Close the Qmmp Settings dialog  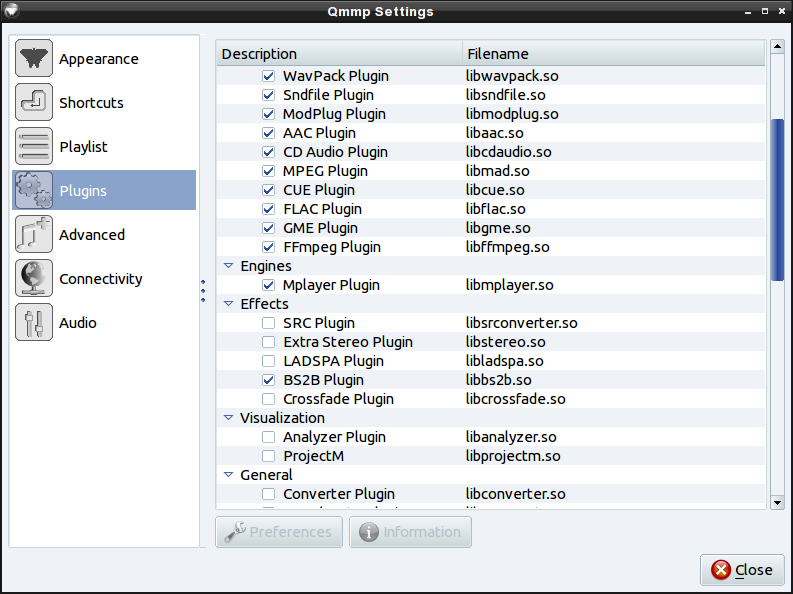tap(742, 570)
